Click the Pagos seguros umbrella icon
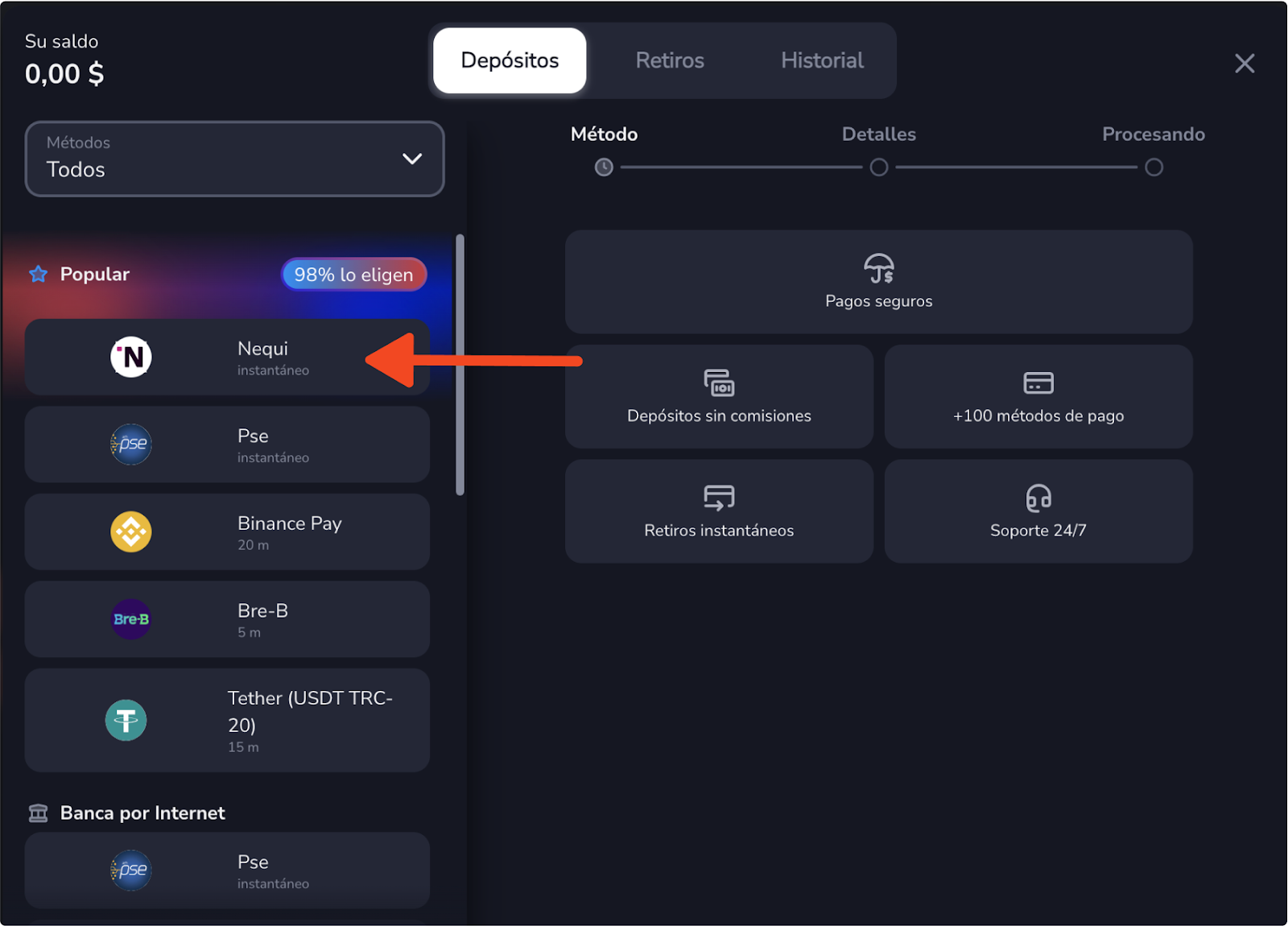 [x=878, y=269]
